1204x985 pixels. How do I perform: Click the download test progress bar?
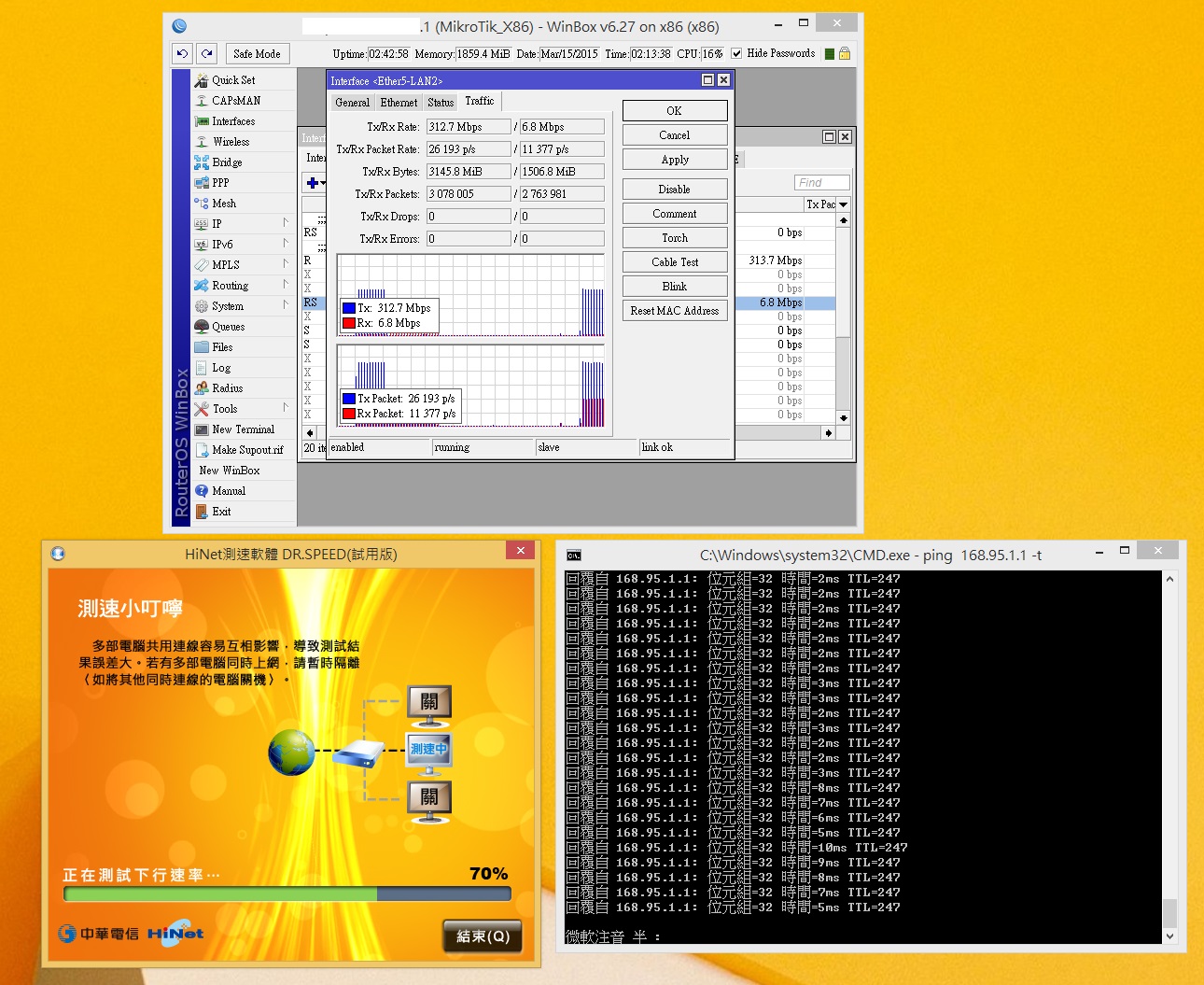click(x=287, y=894)
